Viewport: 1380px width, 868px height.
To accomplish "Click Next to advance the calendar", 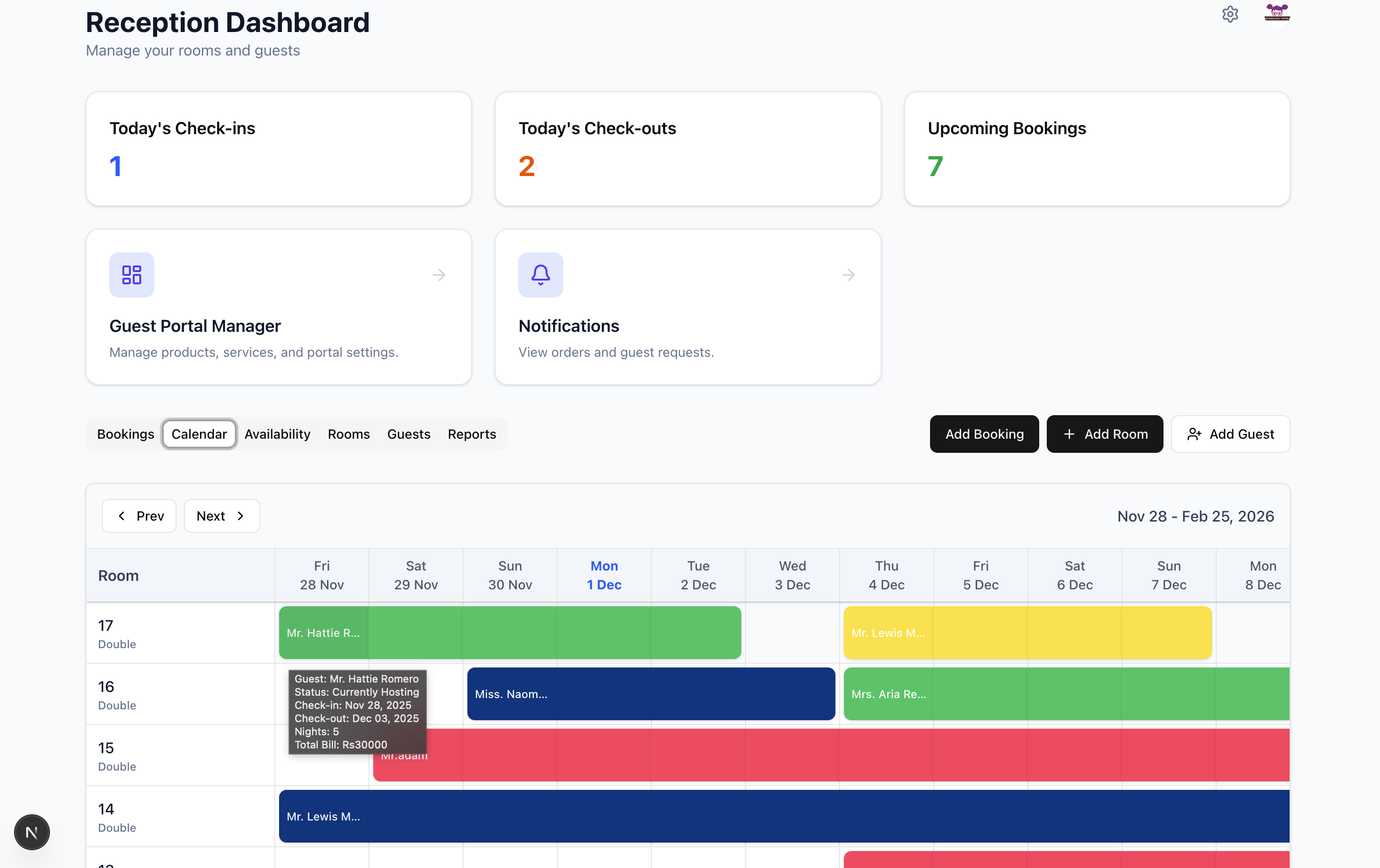I will tap(221, 515).
